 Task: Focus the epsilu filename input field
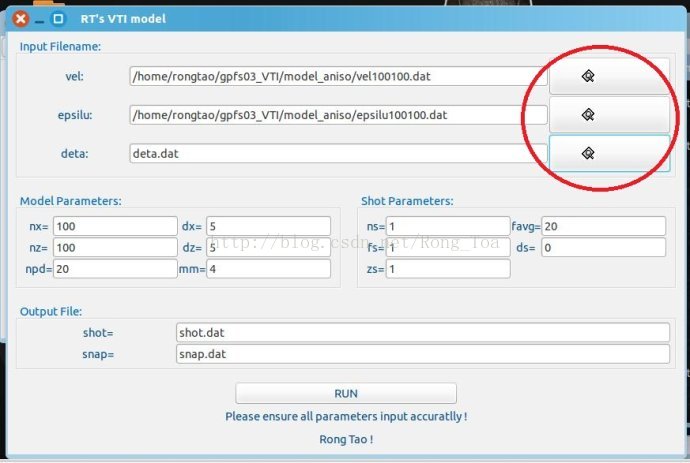(x=338, y=115)
